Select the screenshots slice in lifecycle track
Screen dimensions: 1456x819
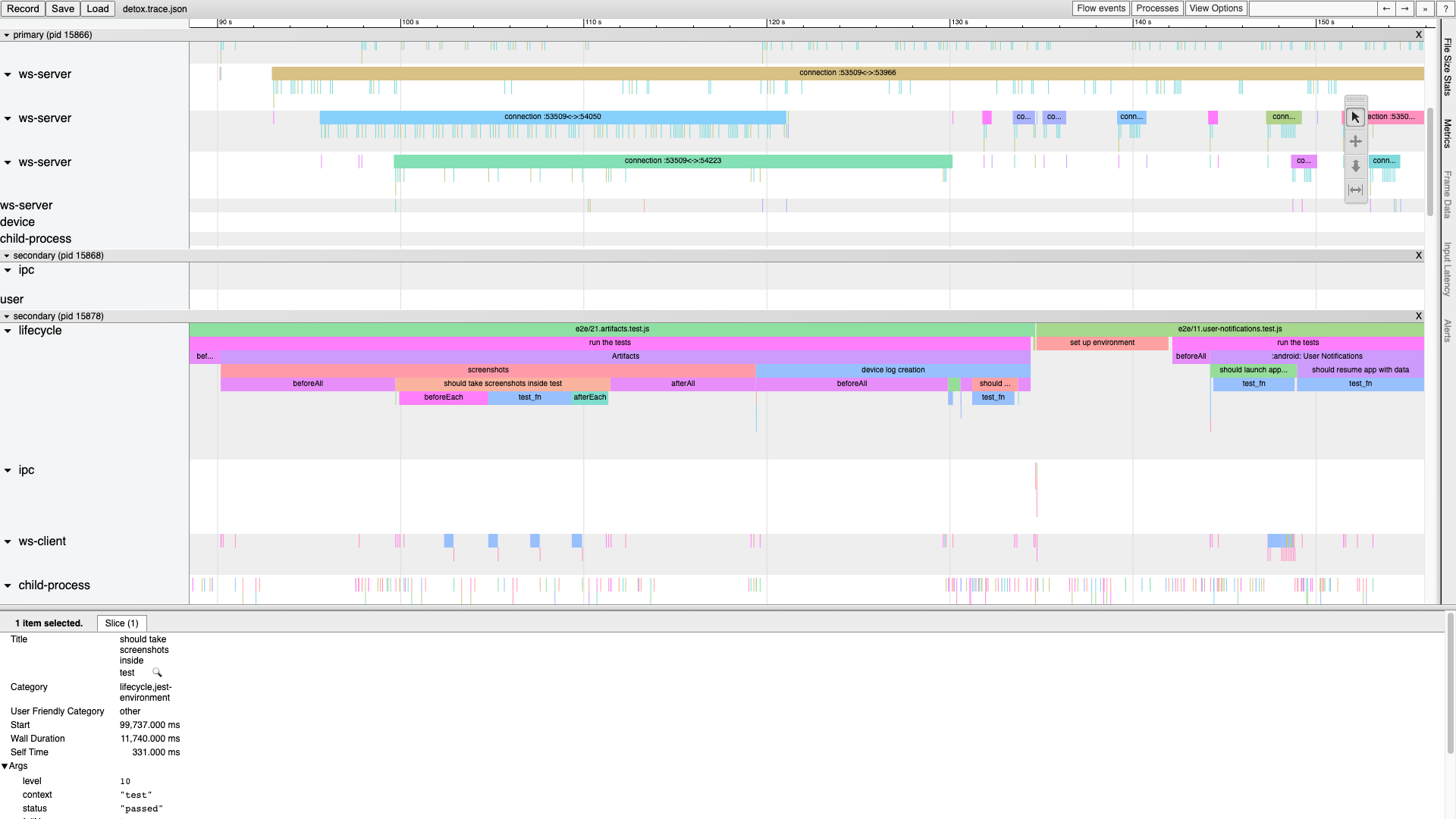click(488, 370)
